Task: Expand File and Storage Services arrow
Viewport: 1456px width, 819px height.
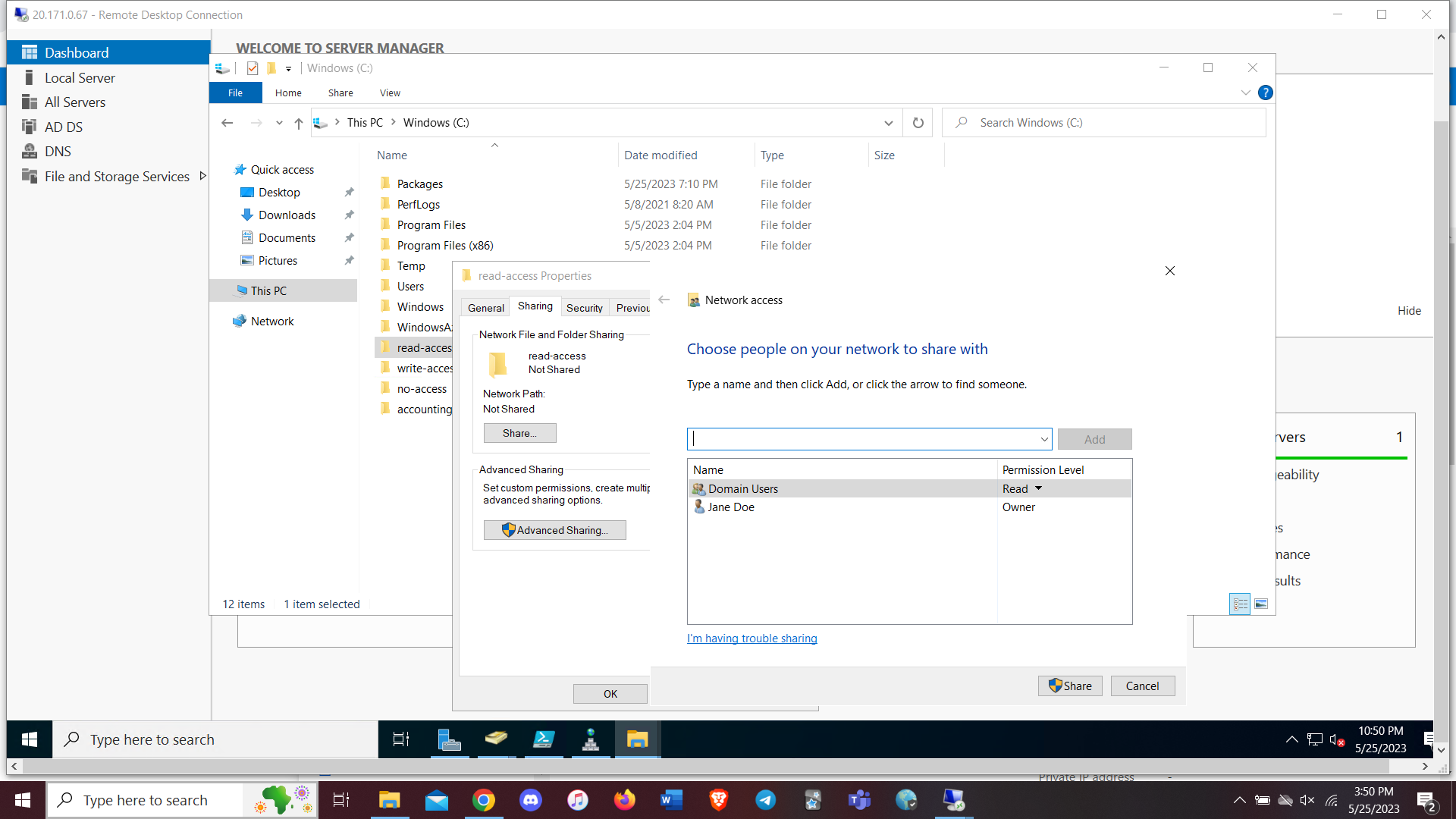Action: 202,176
